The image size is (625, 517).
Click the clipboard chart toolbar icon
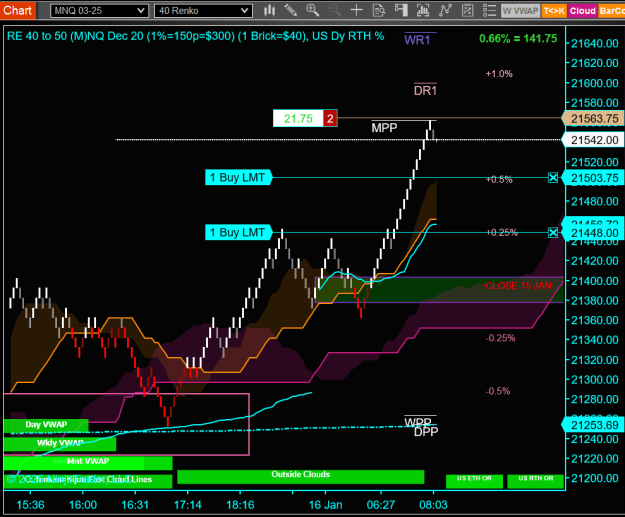[467, 11]
